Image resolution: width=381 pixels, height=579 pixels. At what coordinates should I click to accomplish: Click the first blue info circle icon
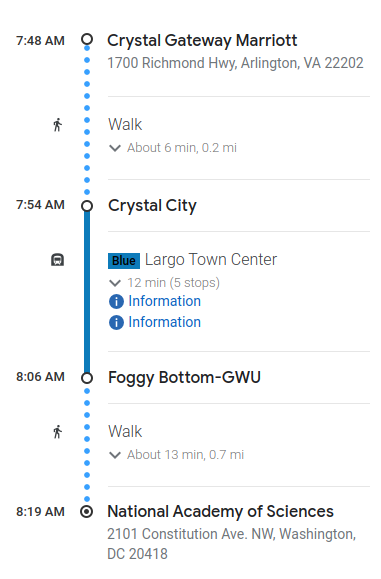pos(116,302)
